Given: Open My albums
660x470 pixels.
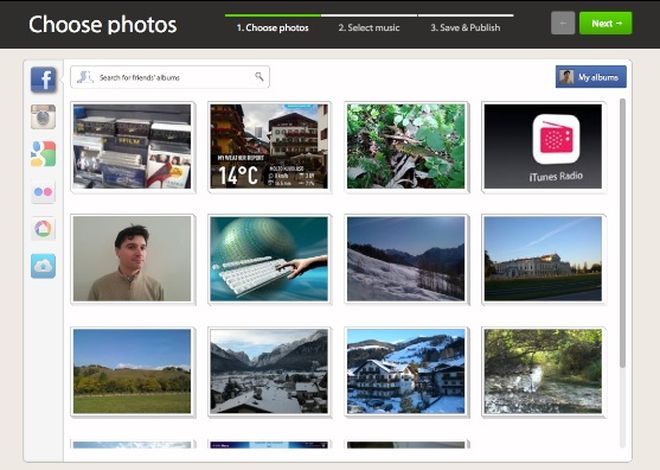Looking at the screenshot, I should click(x=591, y=77).
